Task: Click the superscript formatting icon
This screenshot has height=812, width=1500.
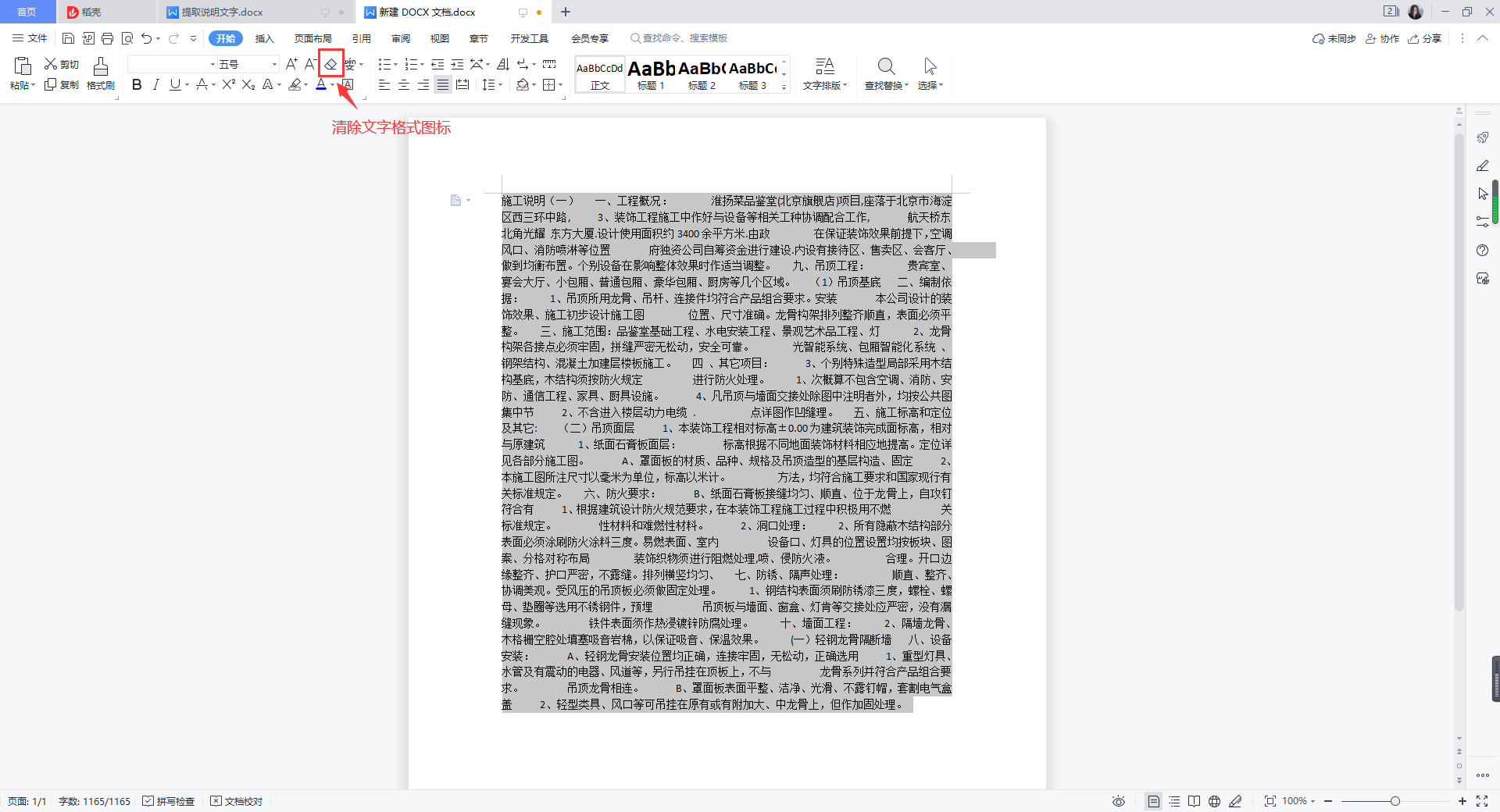Action: [227, 86]
